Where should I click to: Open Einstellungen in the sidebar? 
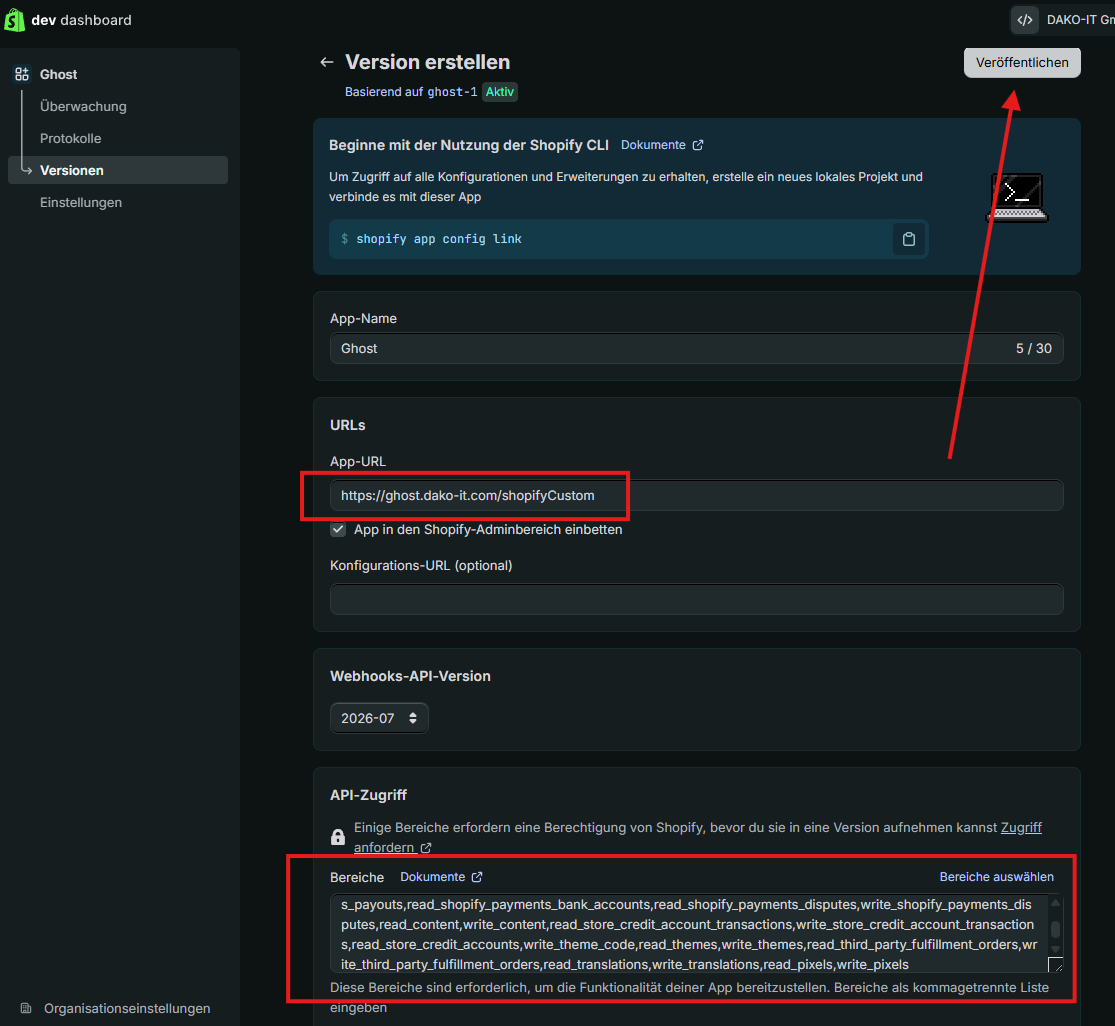[x=80, y=203]
